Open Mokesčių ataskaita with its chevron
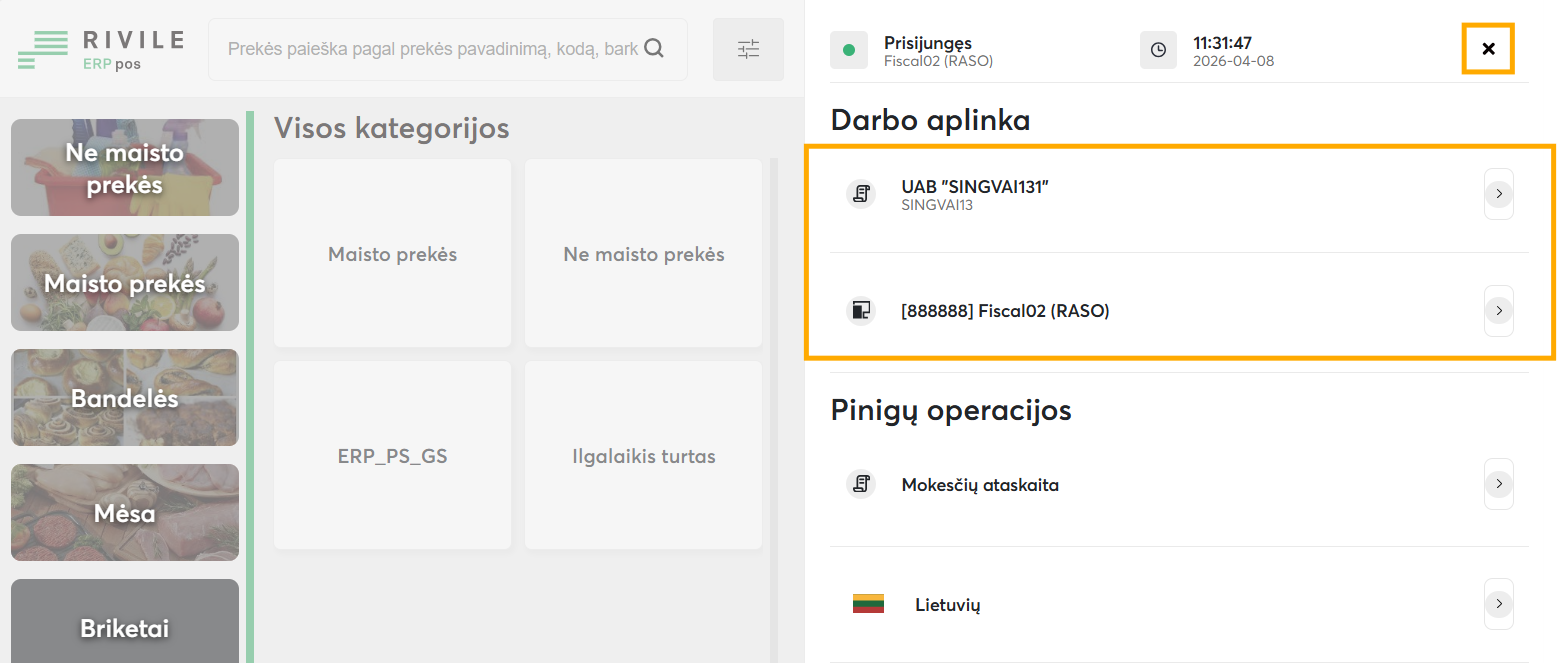This screenshot has height=663, width=1557. 1498,484
